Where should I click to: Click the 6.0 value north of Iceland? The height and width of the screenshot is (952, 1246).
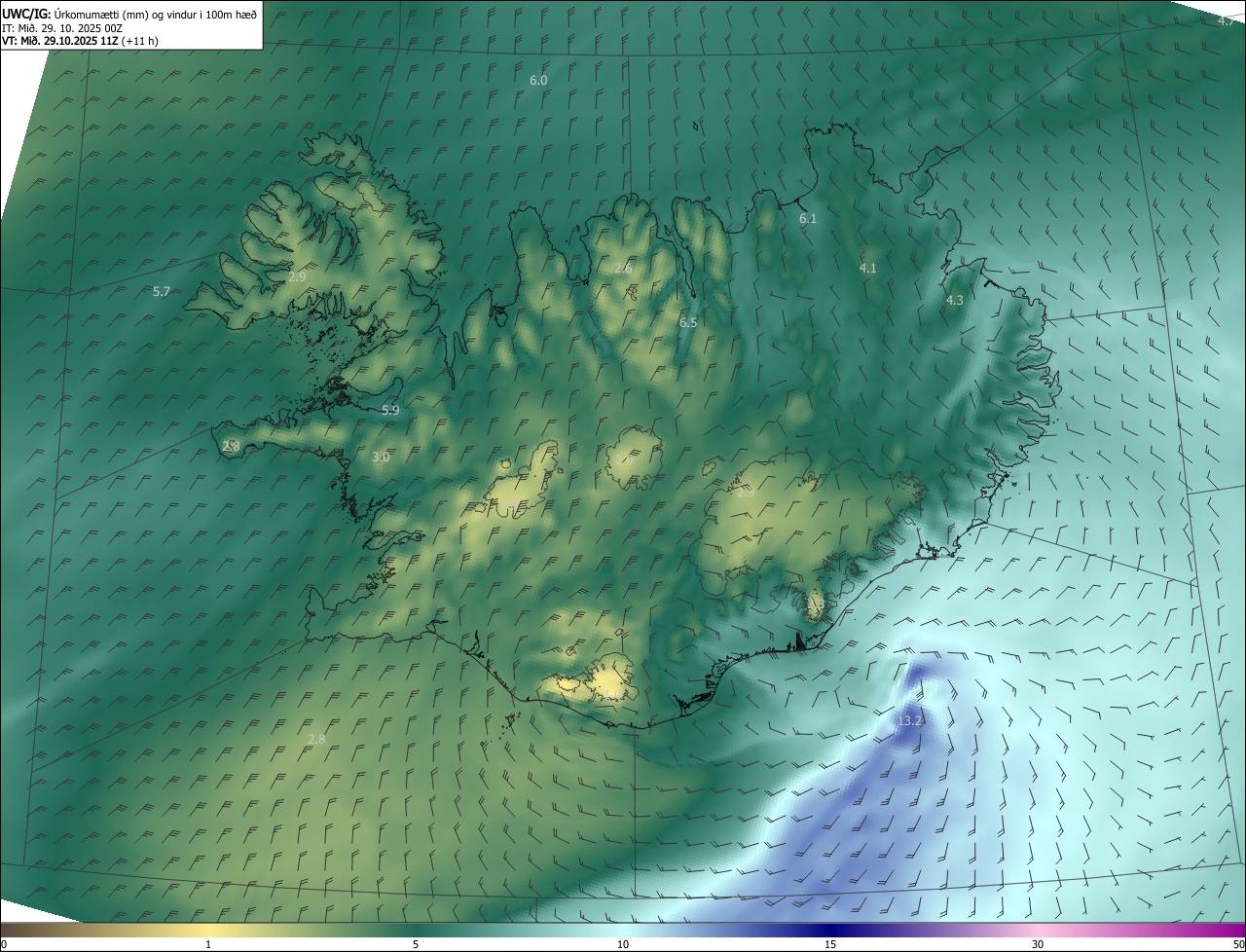538,80
